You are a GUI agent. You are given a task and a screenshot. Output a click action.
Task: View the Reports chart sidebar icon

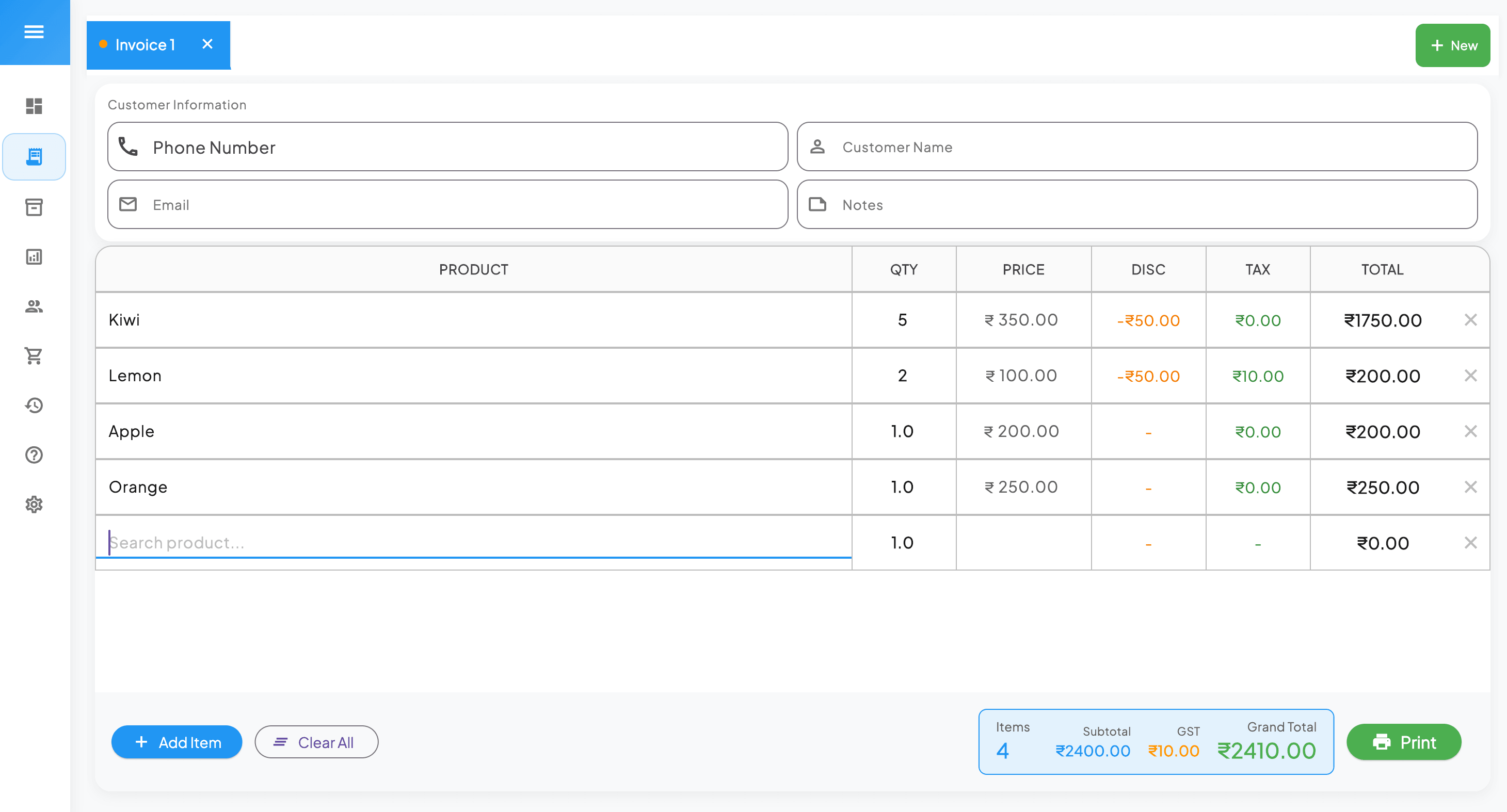[x=34, y=256]
